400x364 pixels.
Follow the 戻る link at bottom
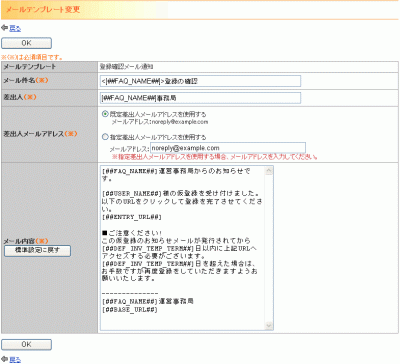coord(15,360)
